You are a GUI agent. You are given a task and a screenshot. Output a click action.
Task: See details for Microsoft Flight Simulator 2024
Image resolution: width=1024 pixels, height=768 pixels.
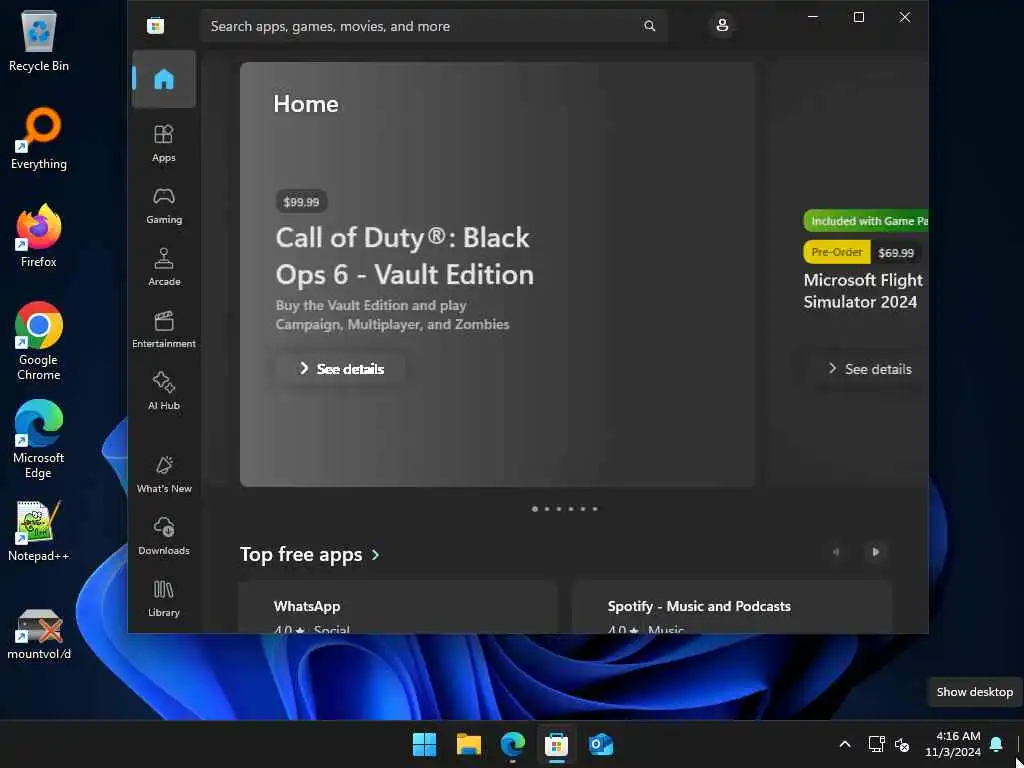tap(870, 369)
